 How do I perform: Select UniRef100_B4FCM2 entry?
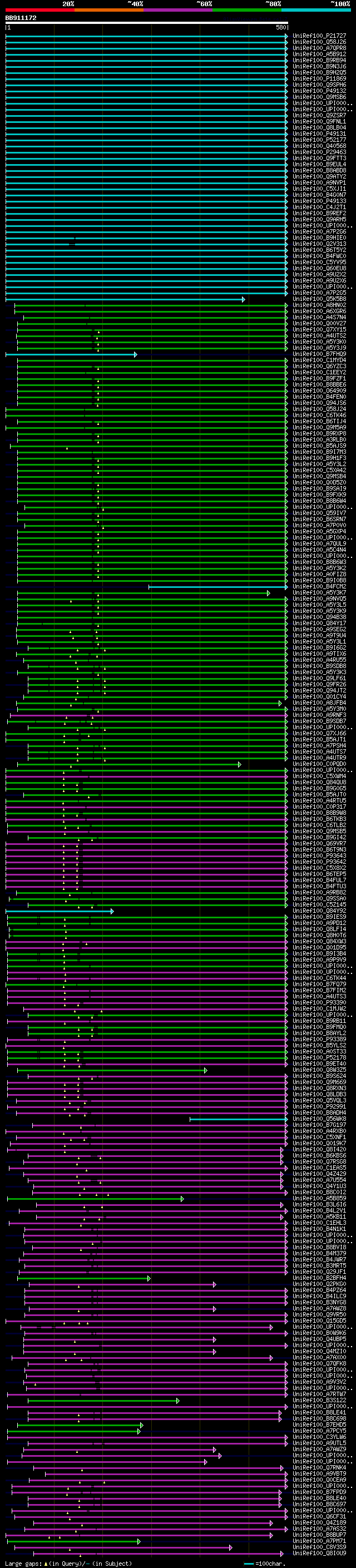pos(319,587)
